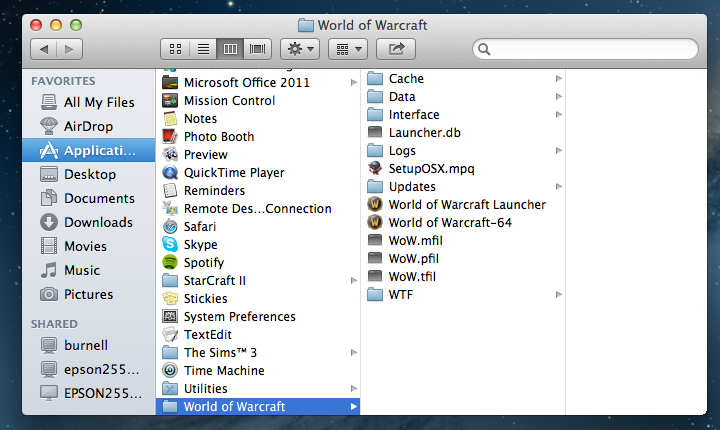720x430 pixels.
Task: Click inside the Finder search field
Action: coord(590,48)
